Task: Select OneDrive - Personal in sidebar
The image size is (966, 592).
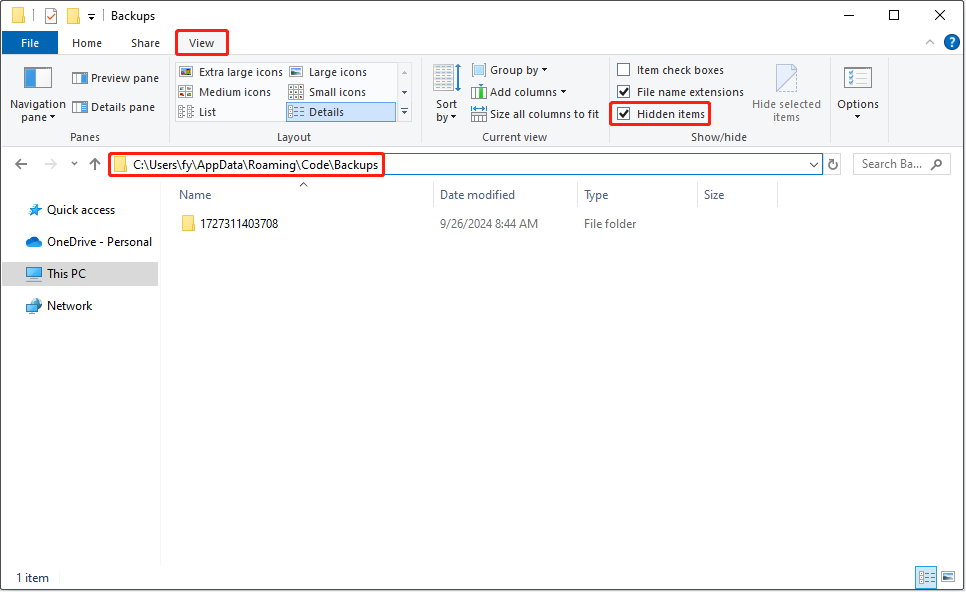Action: pyautogui.click(x=89, y=242)
